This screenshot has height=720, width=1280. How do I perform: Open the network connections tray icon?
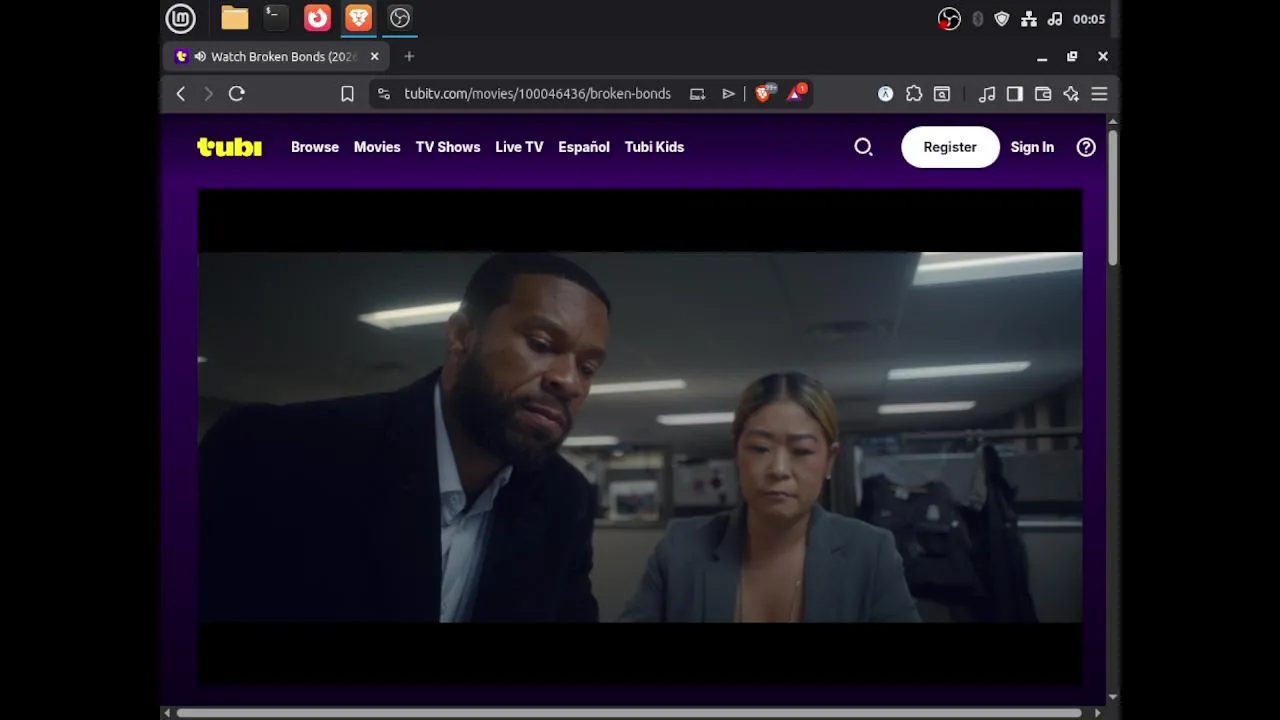(x=1029, y=19)
